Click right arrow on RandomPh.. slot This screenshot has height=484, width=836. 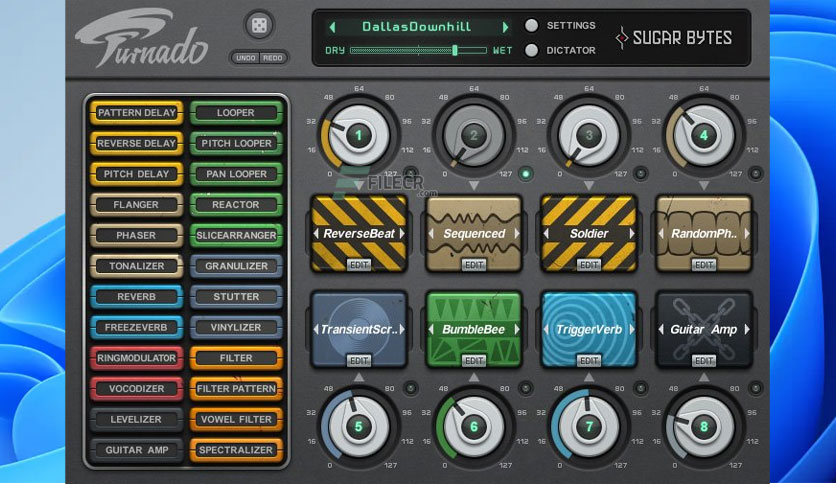click(747, 233)
